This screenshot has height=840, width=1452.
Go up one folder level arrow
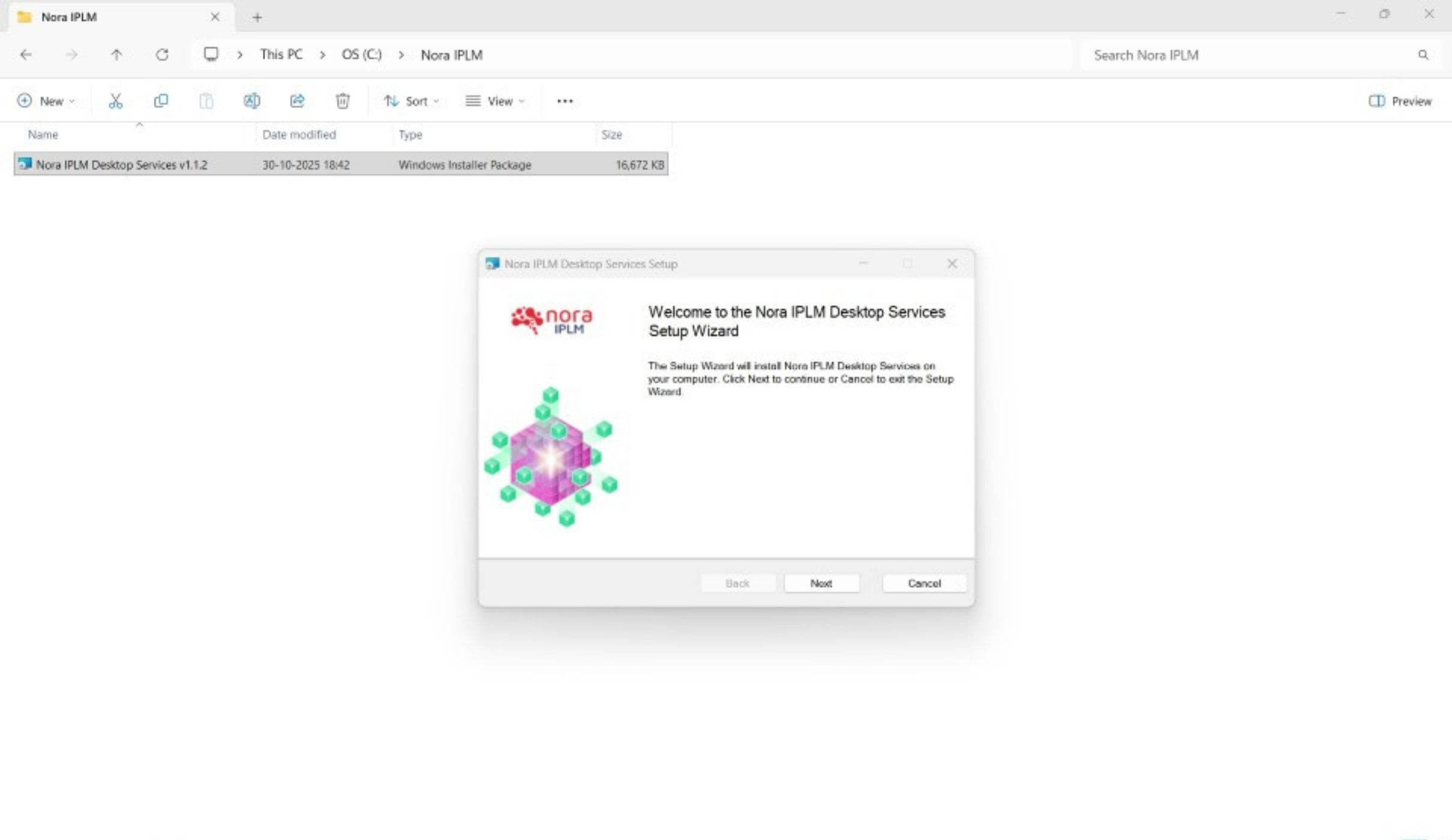(116, 55)
